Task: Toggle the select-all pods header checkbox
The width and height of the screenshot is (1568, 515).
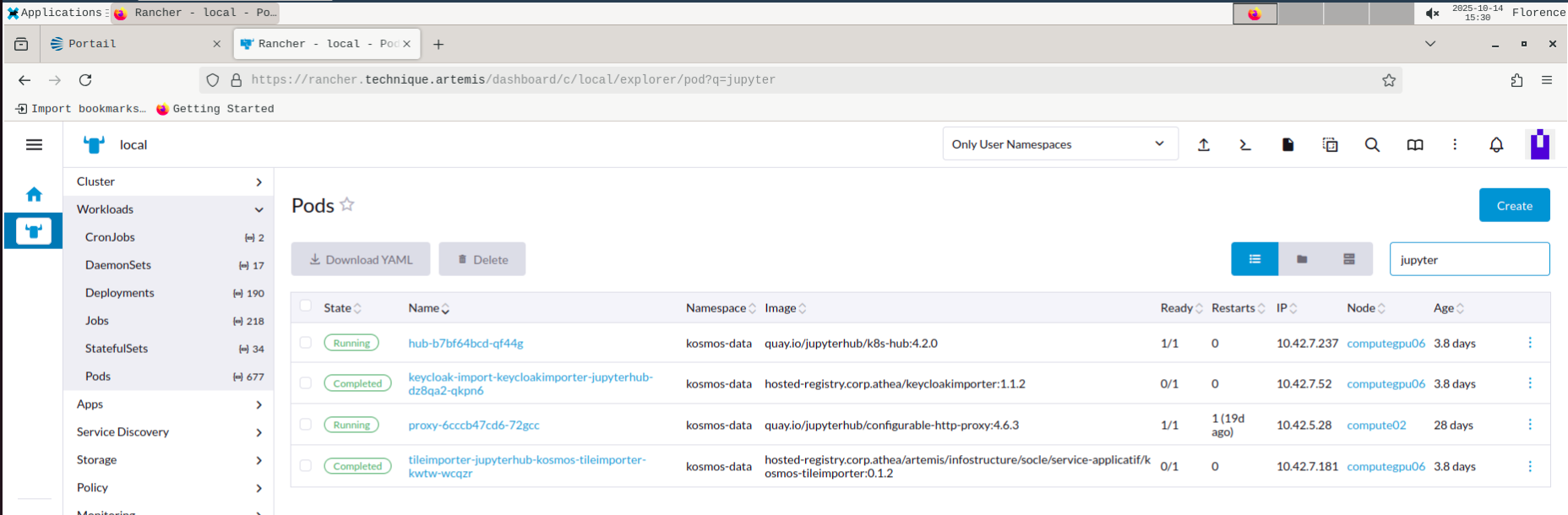Action: [306, 306]
